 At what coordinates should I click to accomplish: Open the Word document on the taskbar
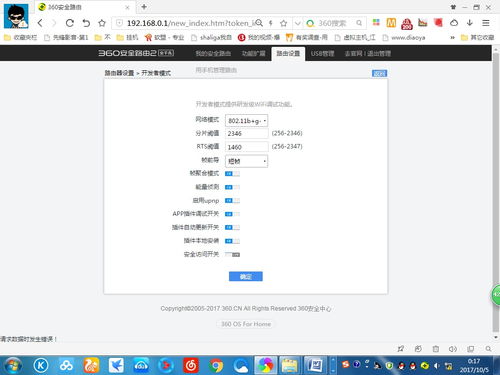click(315, 366)
